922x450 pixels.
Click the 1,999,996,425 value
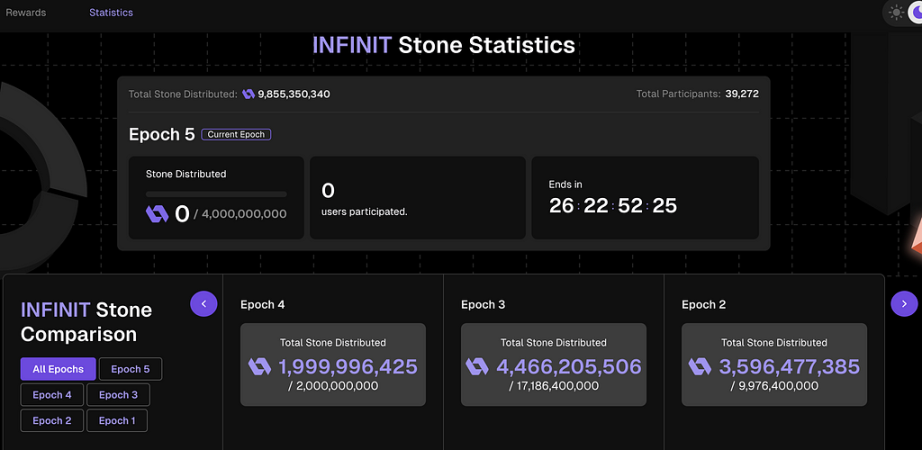click(x=348, y=366)
